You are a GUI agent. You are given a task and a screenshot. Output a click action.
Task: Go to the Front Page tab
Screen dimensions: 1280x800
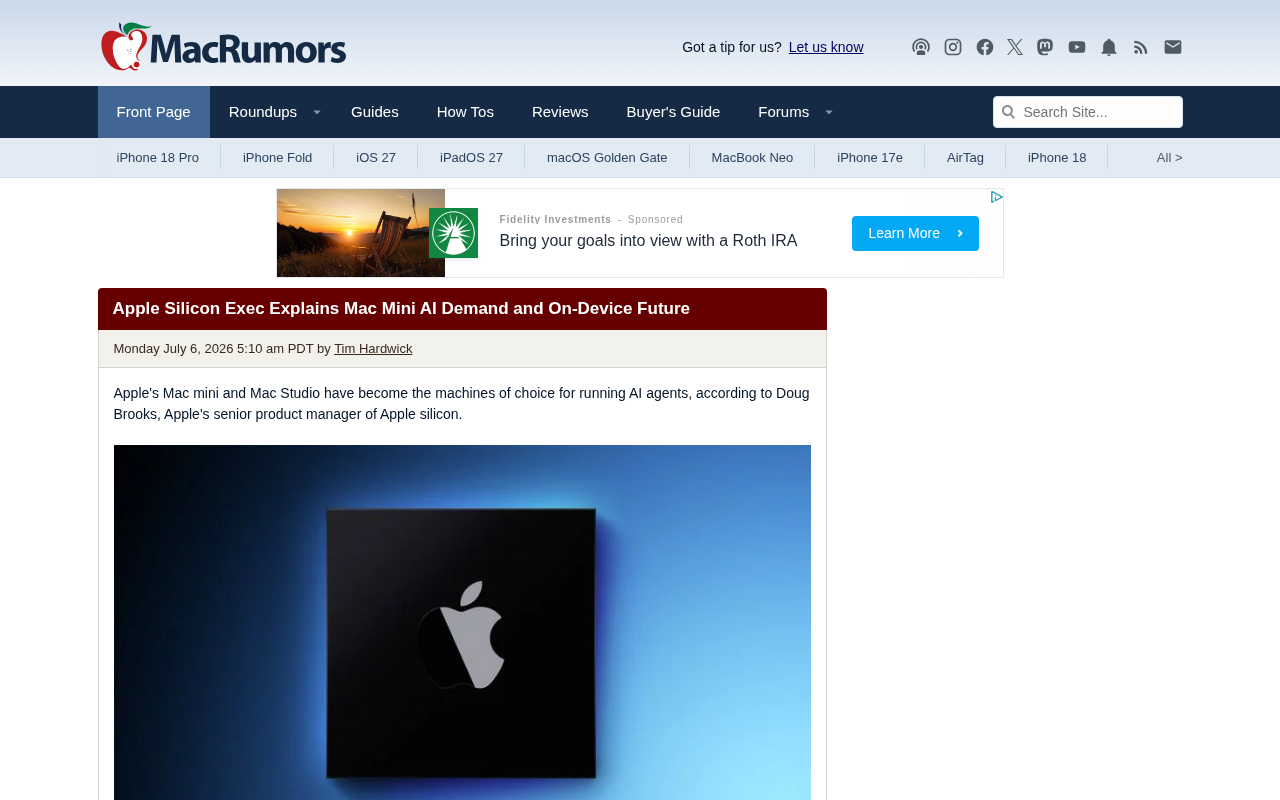point(154,112)
